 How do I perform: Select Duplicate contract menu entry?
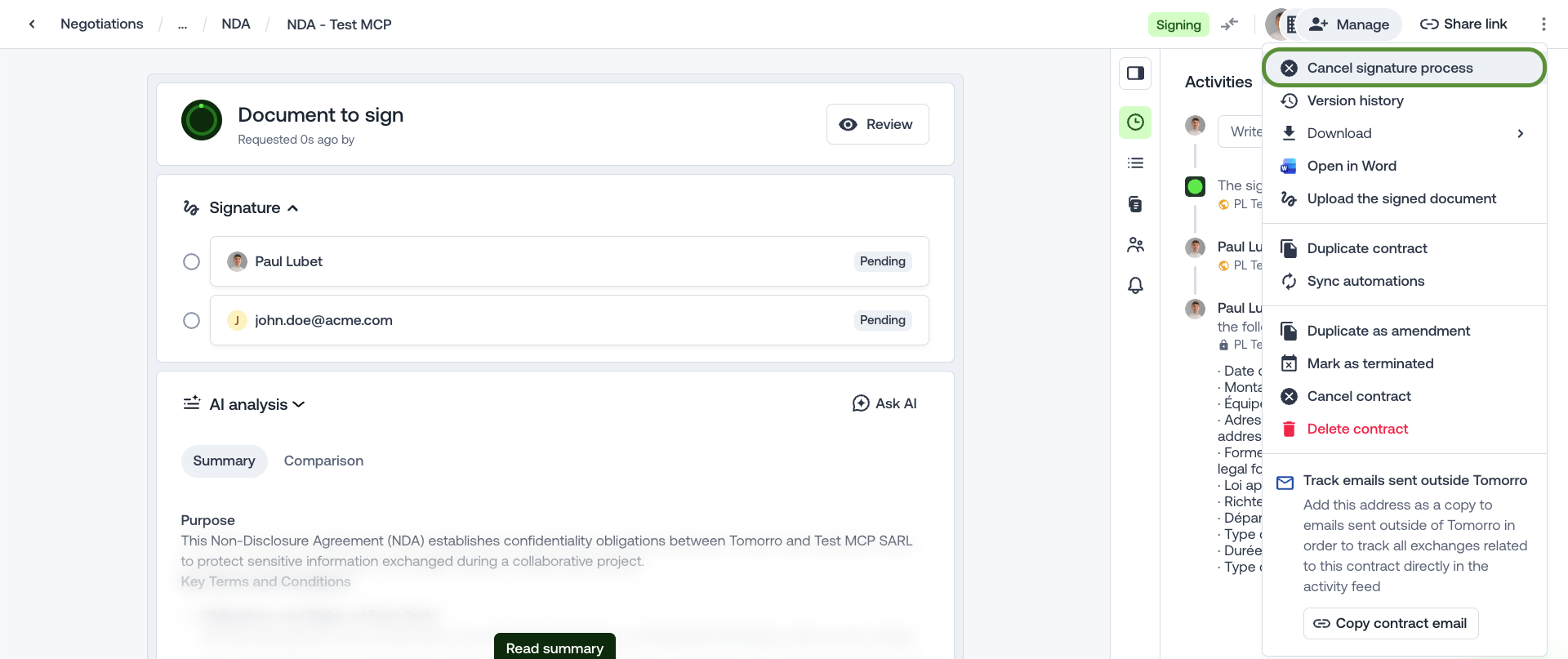point(1405,248)
